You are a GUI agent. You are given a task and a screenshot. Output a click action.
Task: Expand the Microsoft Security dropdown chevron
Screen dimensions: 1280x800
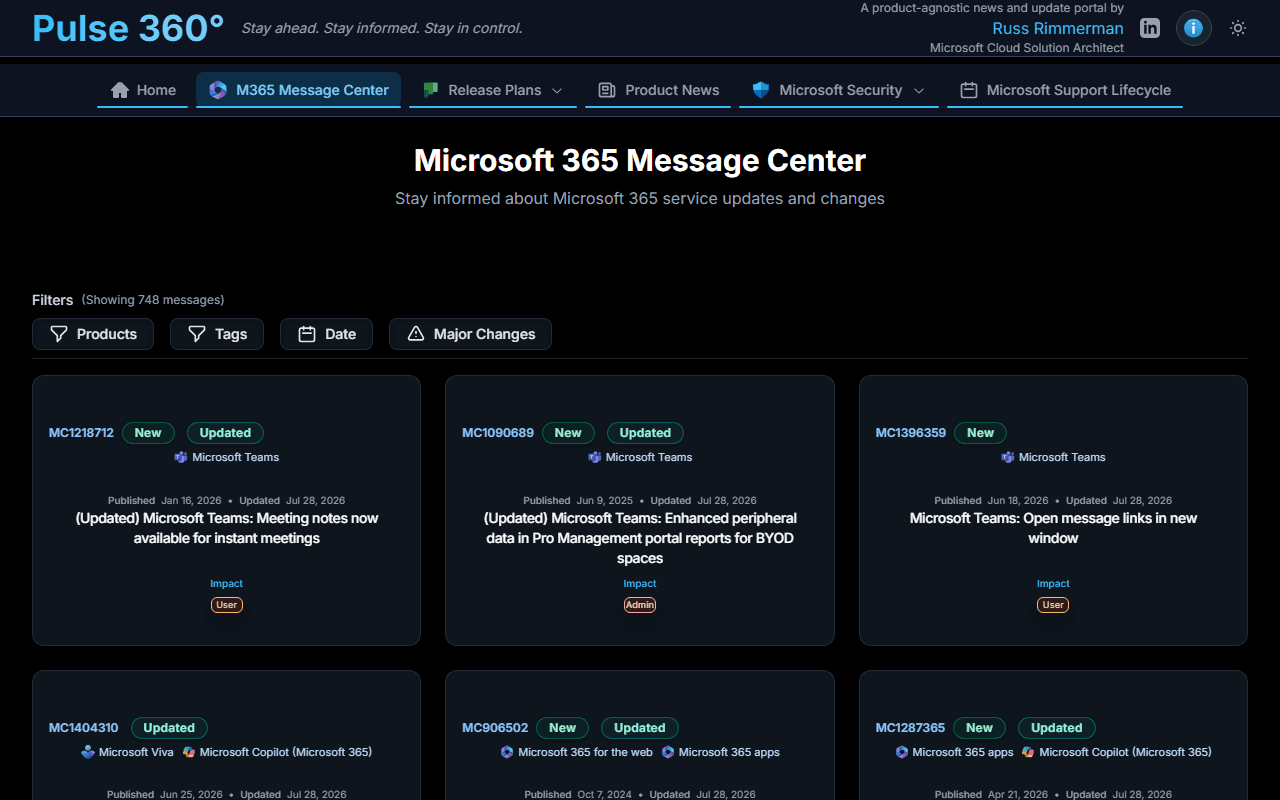[919, 90]
